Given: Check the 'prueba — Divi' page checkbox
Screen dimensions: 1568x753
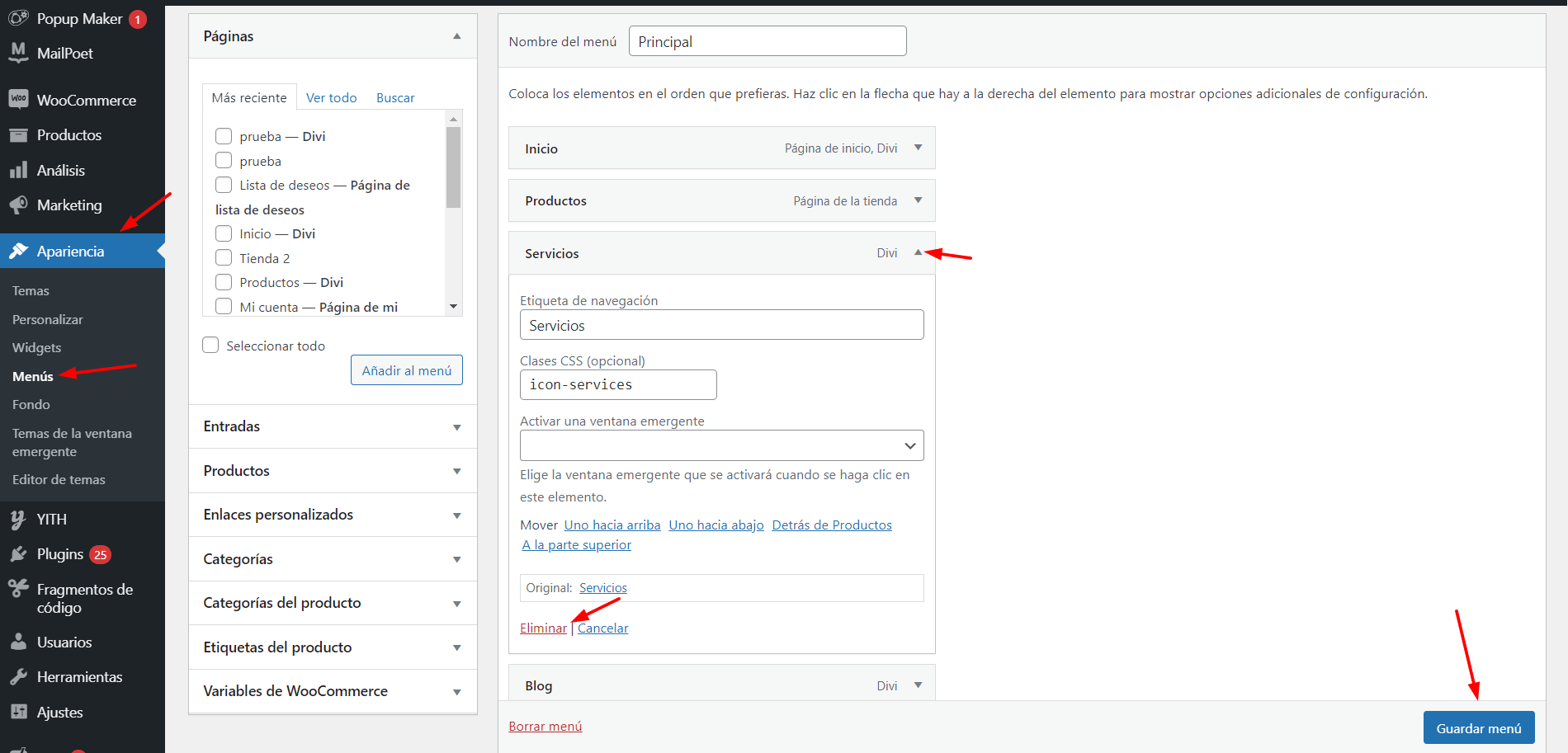Looking at the screenshot, I should pyautogui.click(x=224, y=136).
